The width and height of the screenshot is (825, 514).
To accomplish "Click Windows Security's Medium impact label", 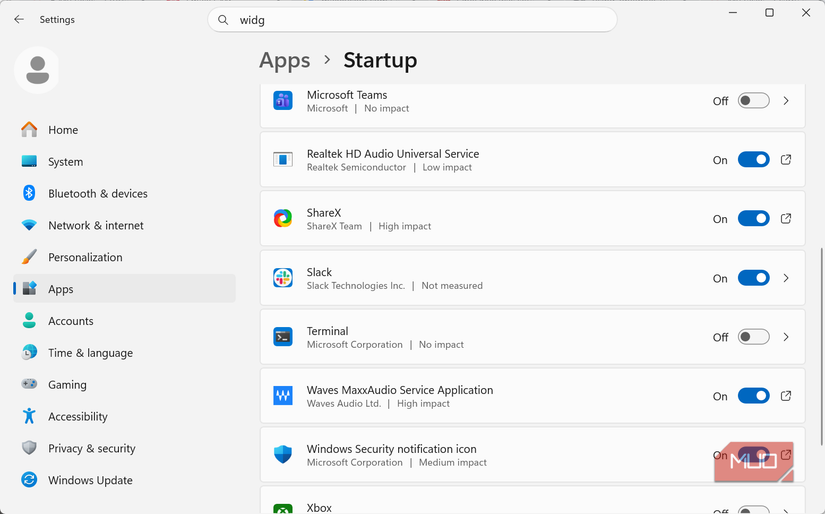I will (452, 462).
